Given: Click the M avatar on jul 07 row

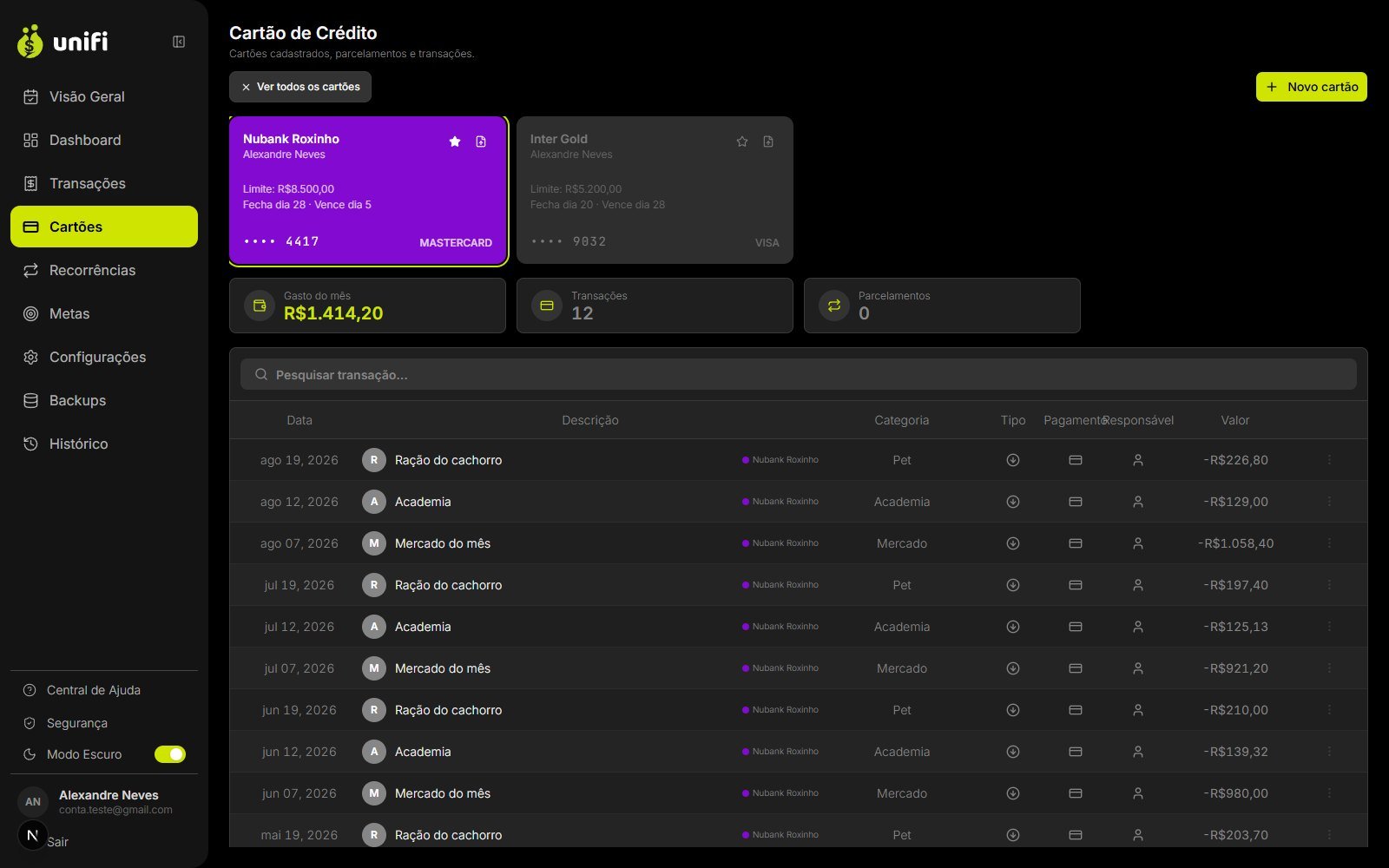Looking at the screenshot, I should click(x=374, y=668).
